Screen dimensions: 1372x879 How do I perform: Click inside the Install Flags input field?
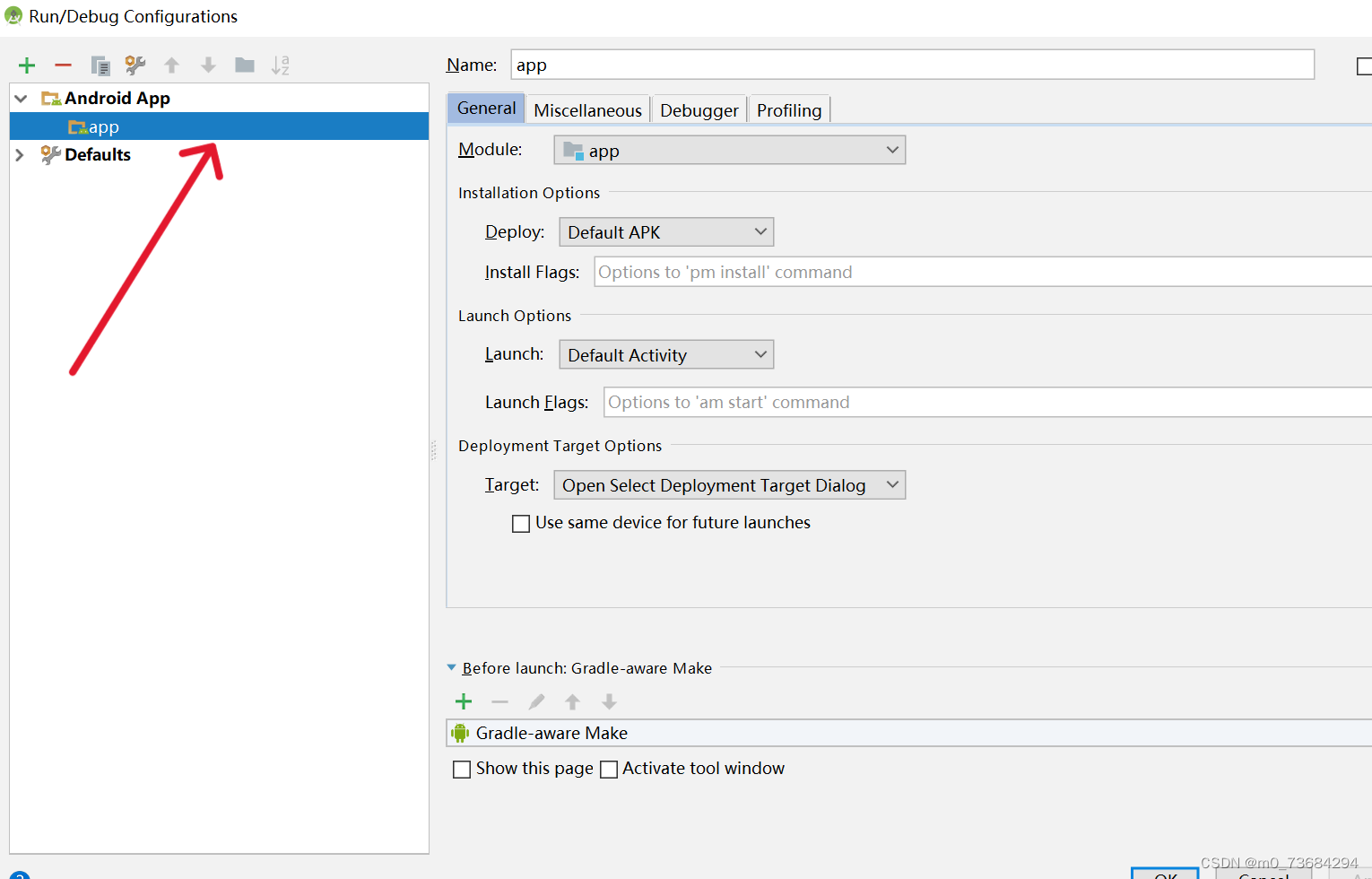tap(897, 272)
